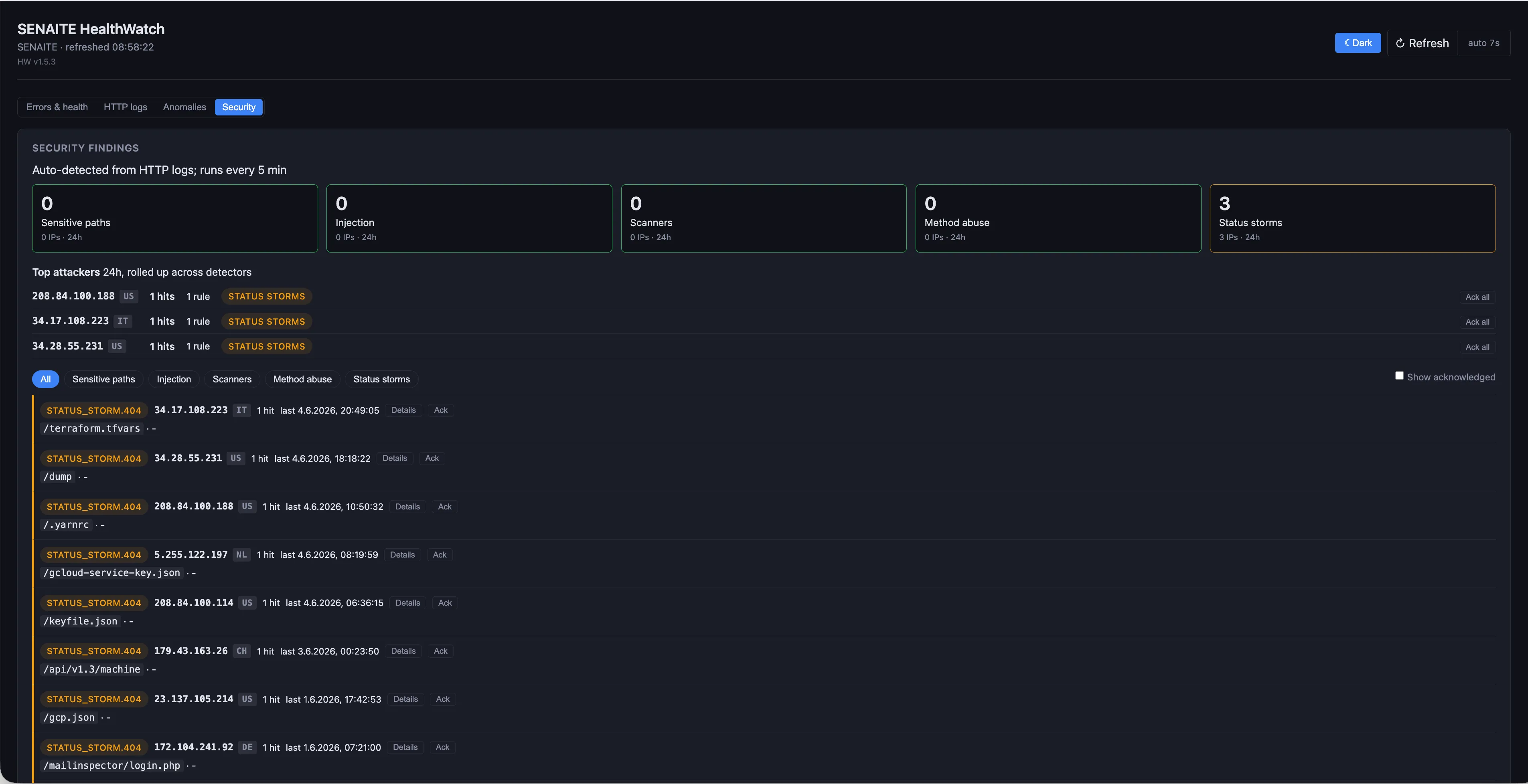
Task: Filter findings by Method abuse chip
Action: tap(302, 379)
